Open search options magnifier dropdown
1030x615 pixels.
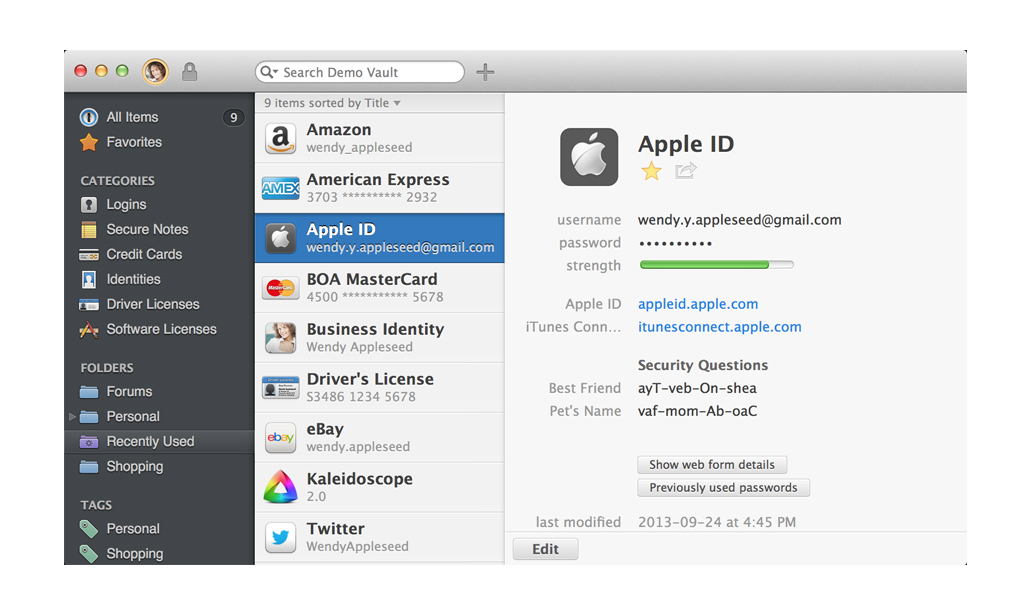pos(268,72)
